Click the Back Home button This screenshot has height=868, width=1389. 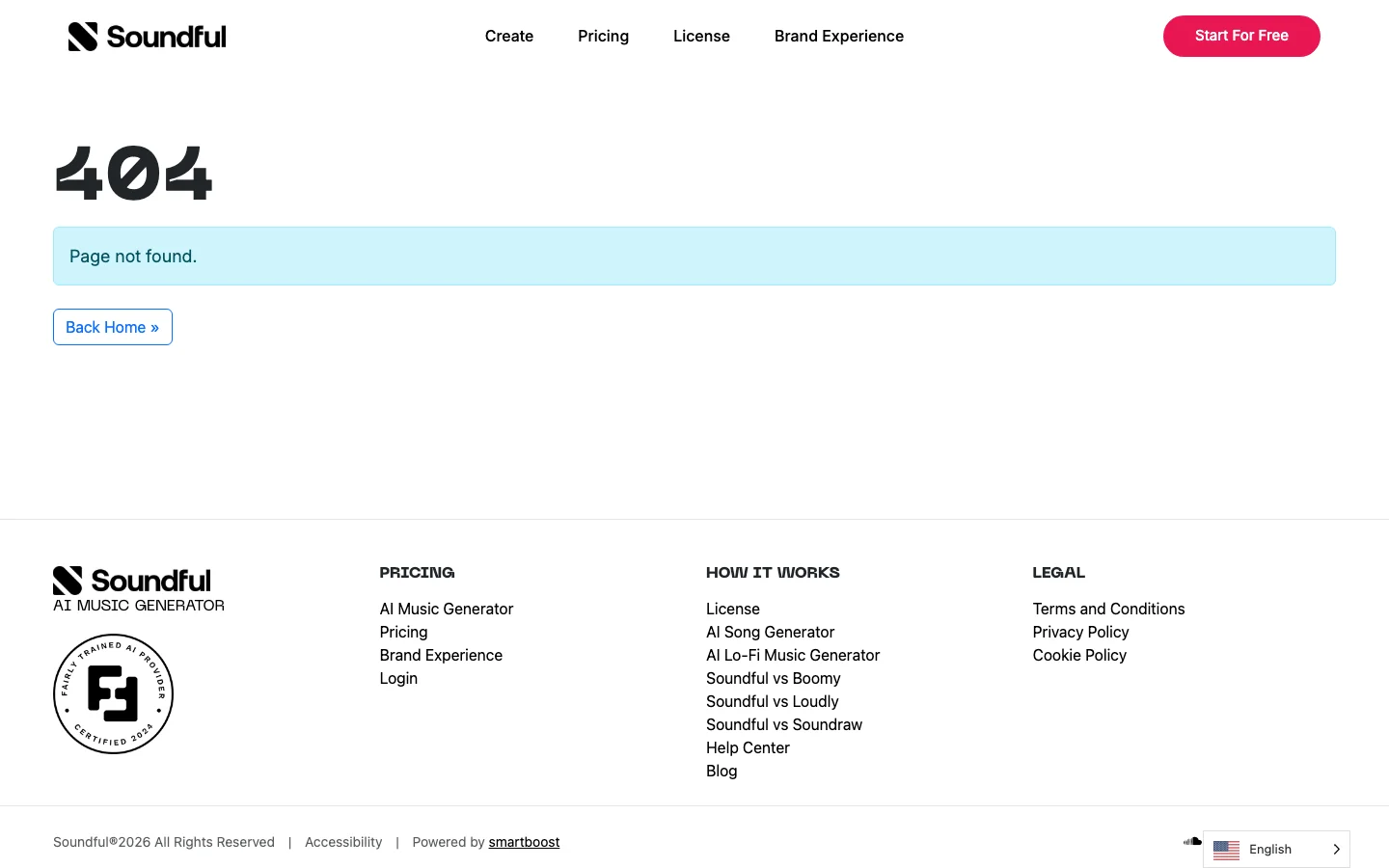[x=113, y=327]
